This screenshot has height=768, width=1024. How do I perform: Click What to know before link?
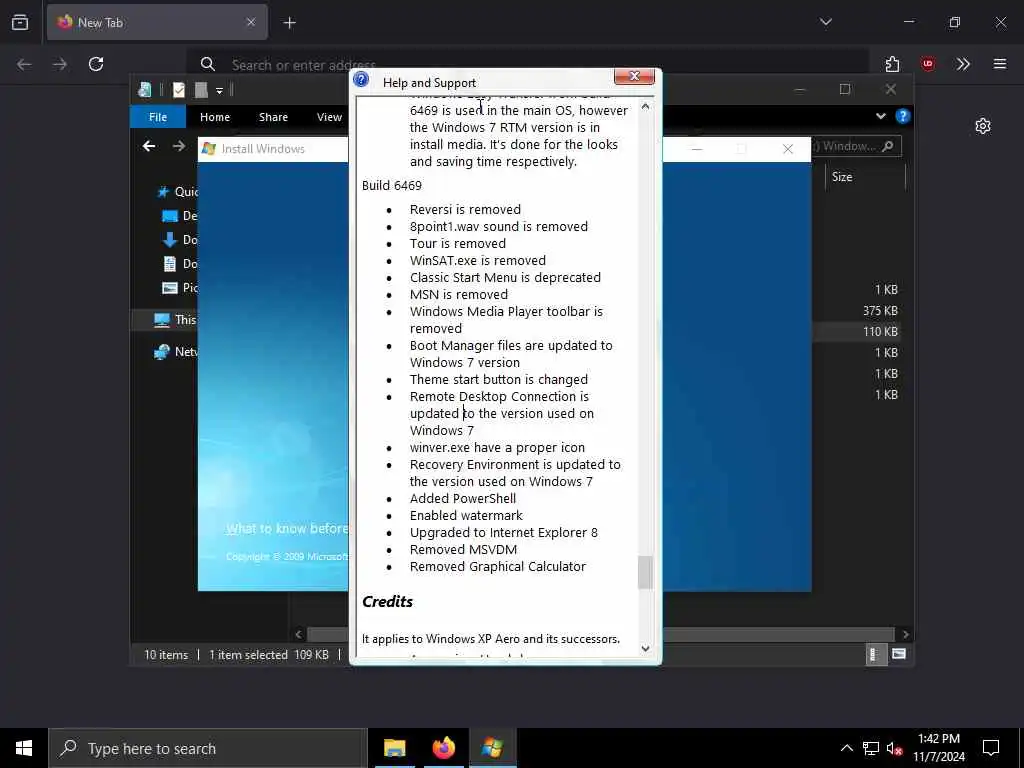pyautogui.click(x=287, y=528)
